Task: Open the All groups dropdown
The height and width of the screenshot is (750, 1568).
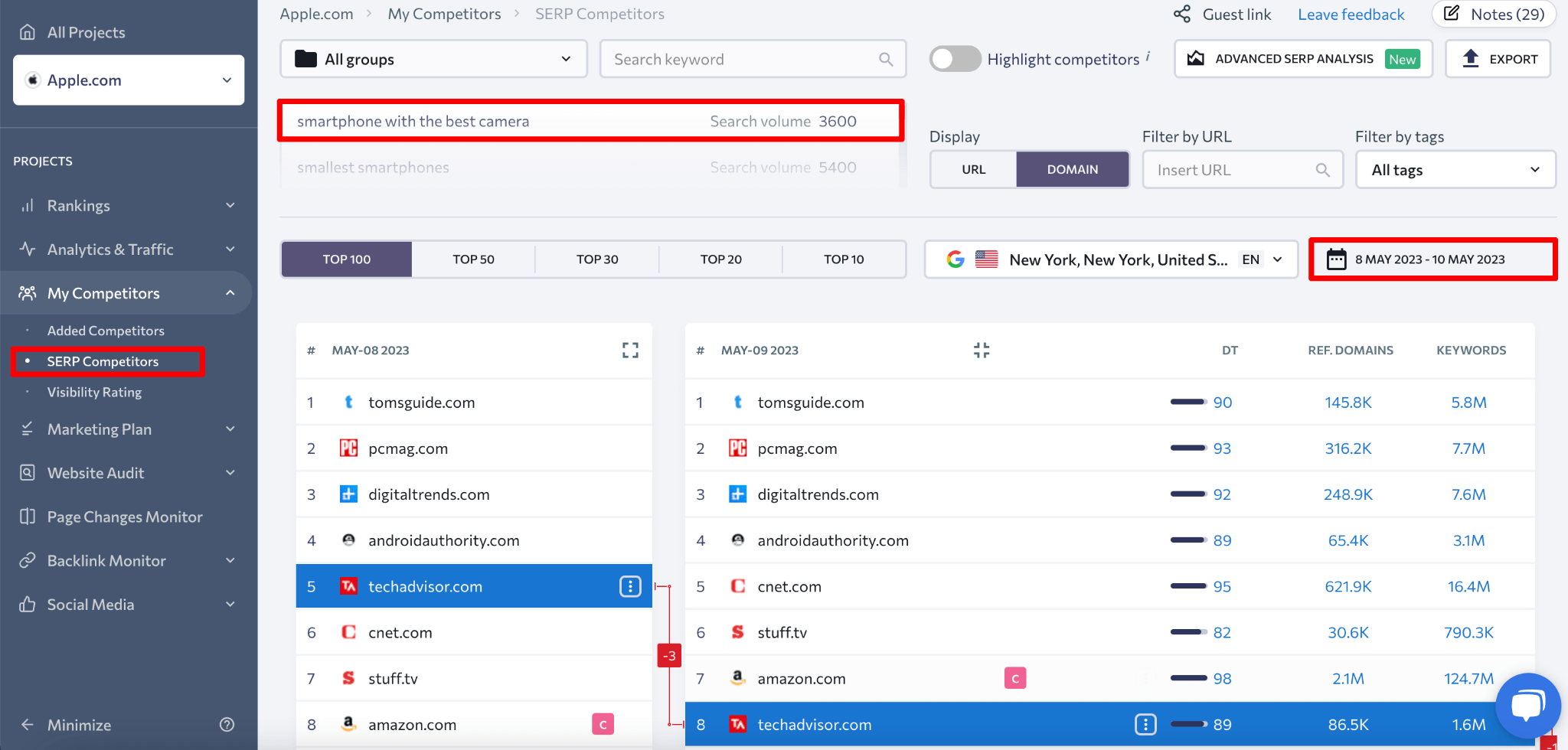Action: click(x=433, y=58)
